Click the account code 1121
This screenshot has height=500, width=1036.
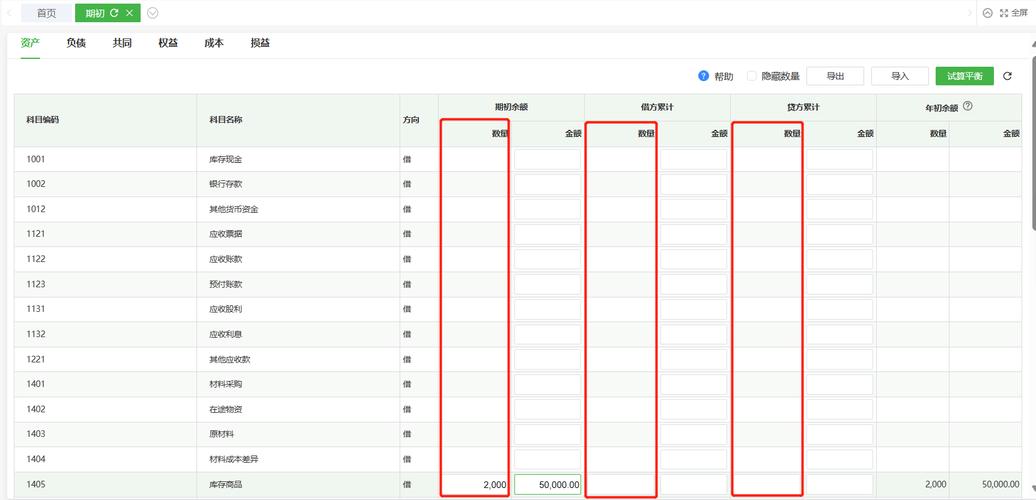pyautogui.click(x=36, y=234)
